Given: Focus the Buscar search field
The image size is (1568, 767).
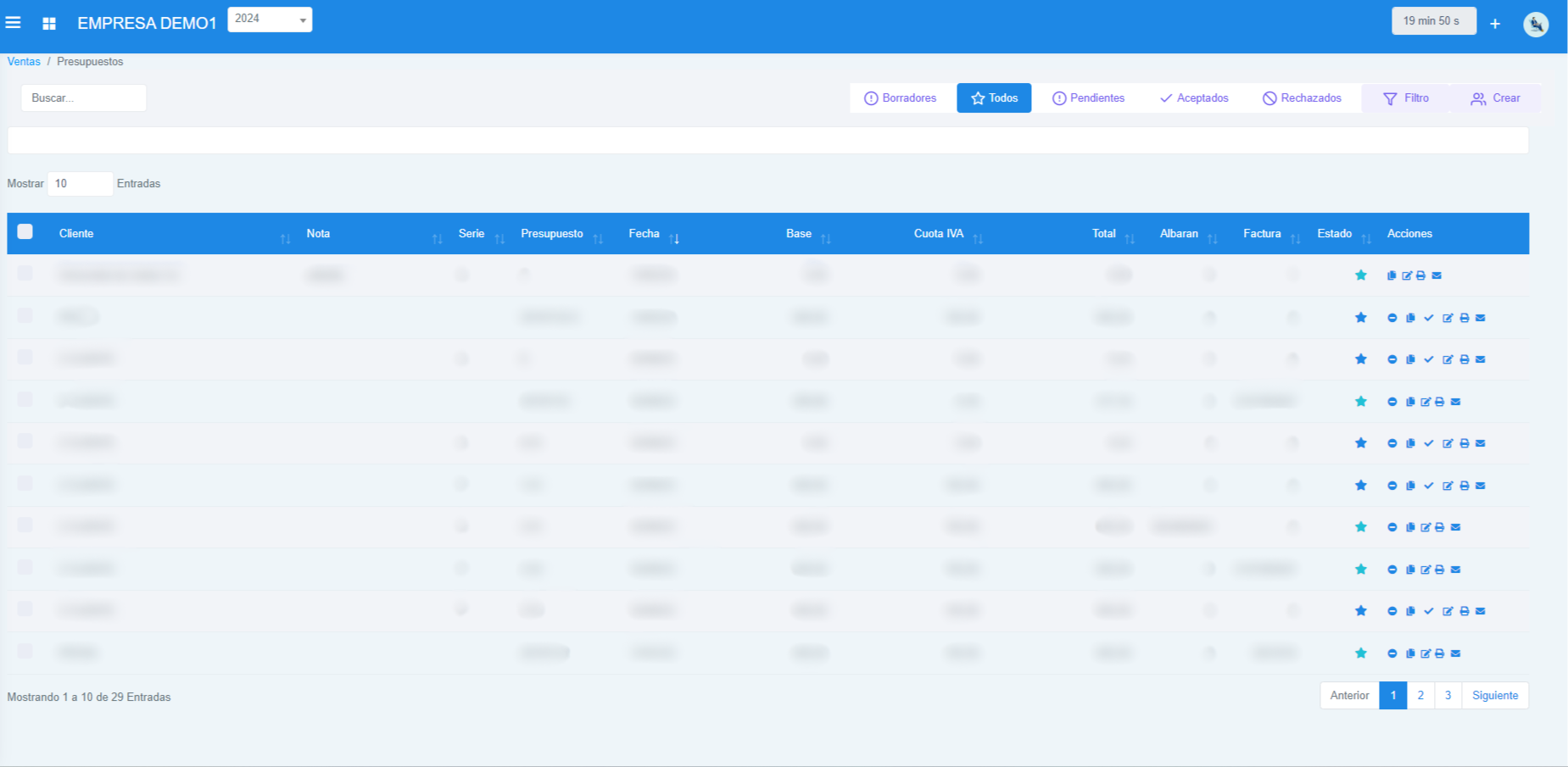Looking at the screenshot, I should click(x=83, y=98).
